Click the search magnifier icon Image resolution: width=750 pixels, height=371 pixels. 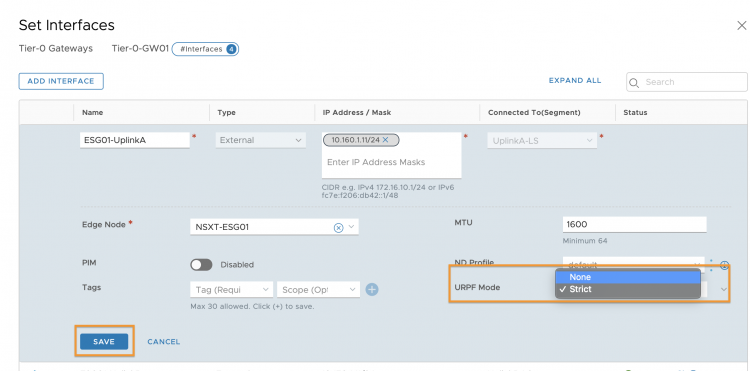pos(634,83)
